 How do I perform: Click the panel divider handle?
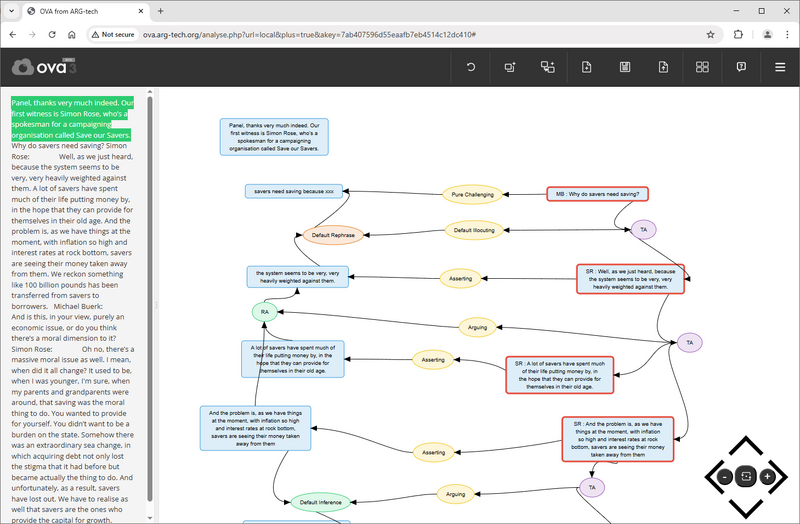tap(156, 305)
